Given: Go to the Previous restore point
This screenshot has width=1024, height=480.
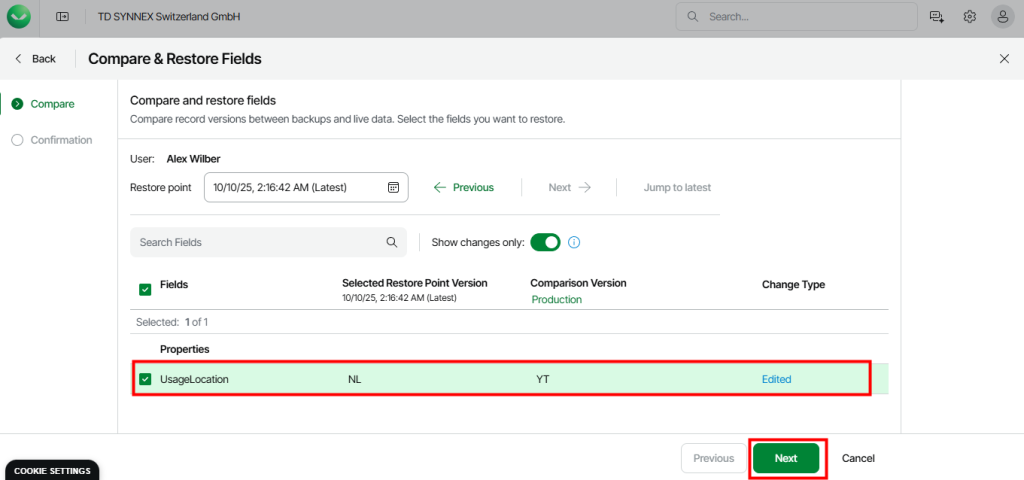Looking at the screenshot, I should point(464,187).
